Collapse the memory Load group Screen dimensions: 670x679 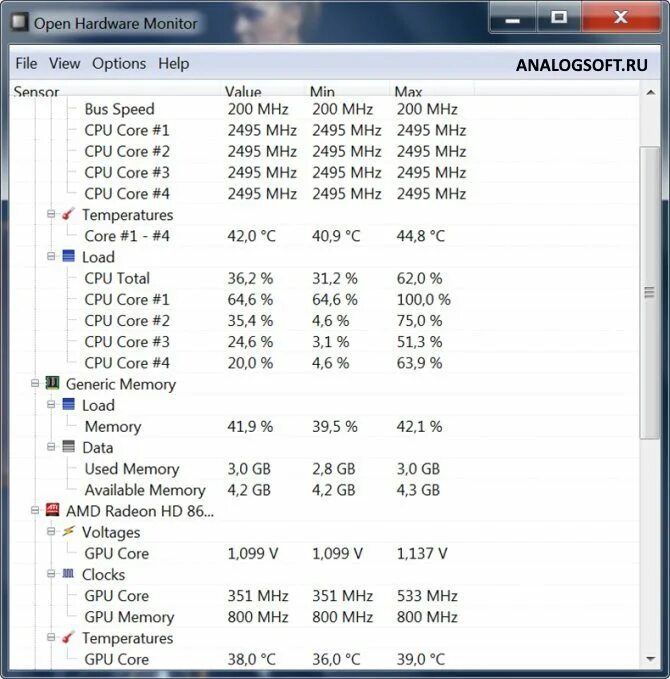point(51,404)
